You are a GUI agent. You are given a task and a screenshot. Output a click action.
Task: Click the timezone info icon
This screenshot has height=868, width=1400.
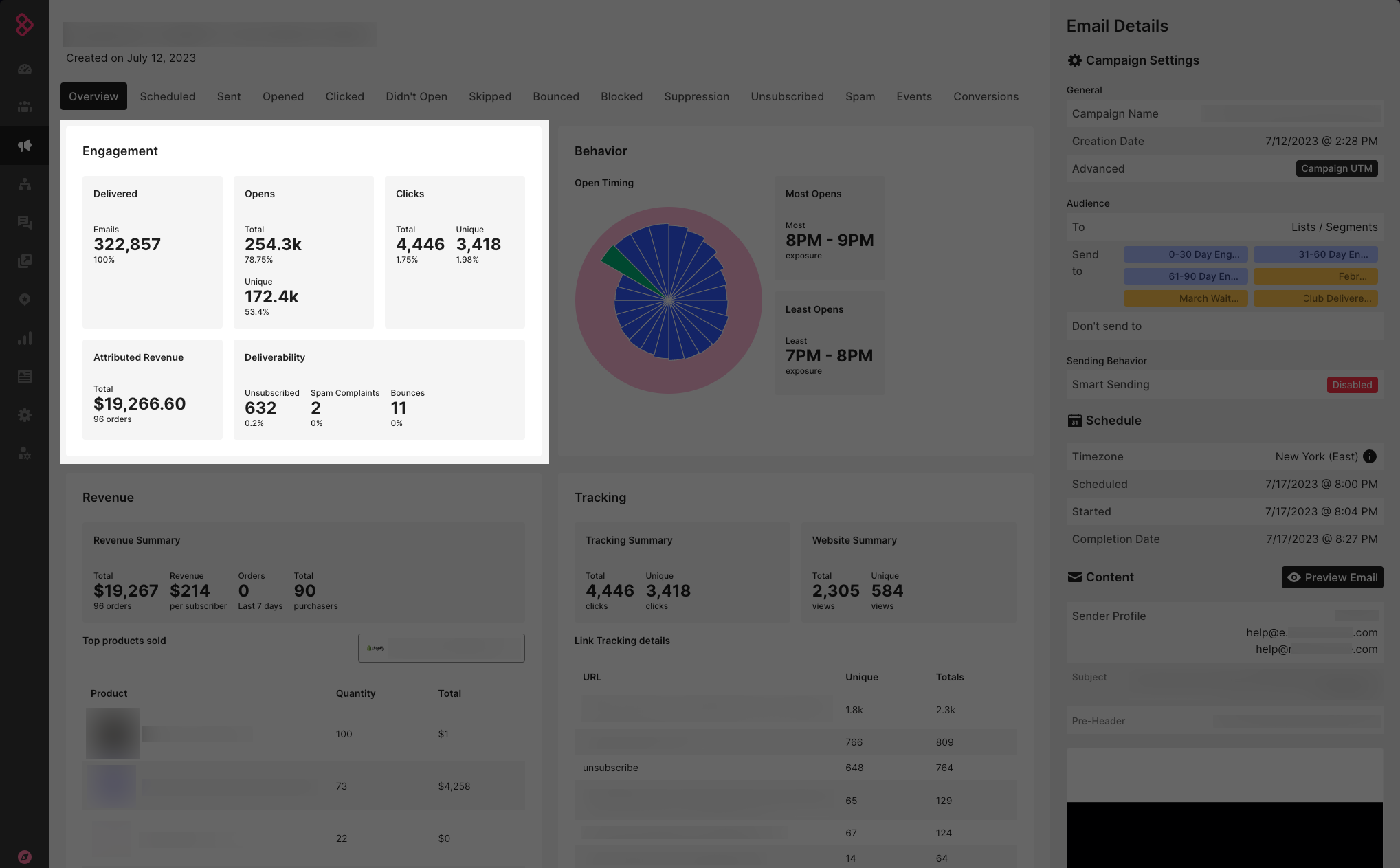coord(1369,456)
